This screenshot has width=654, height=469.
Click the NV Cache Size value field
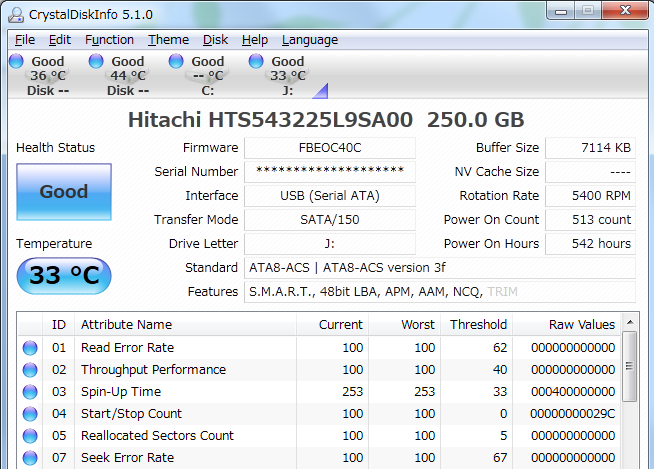[x=591, y=171]
